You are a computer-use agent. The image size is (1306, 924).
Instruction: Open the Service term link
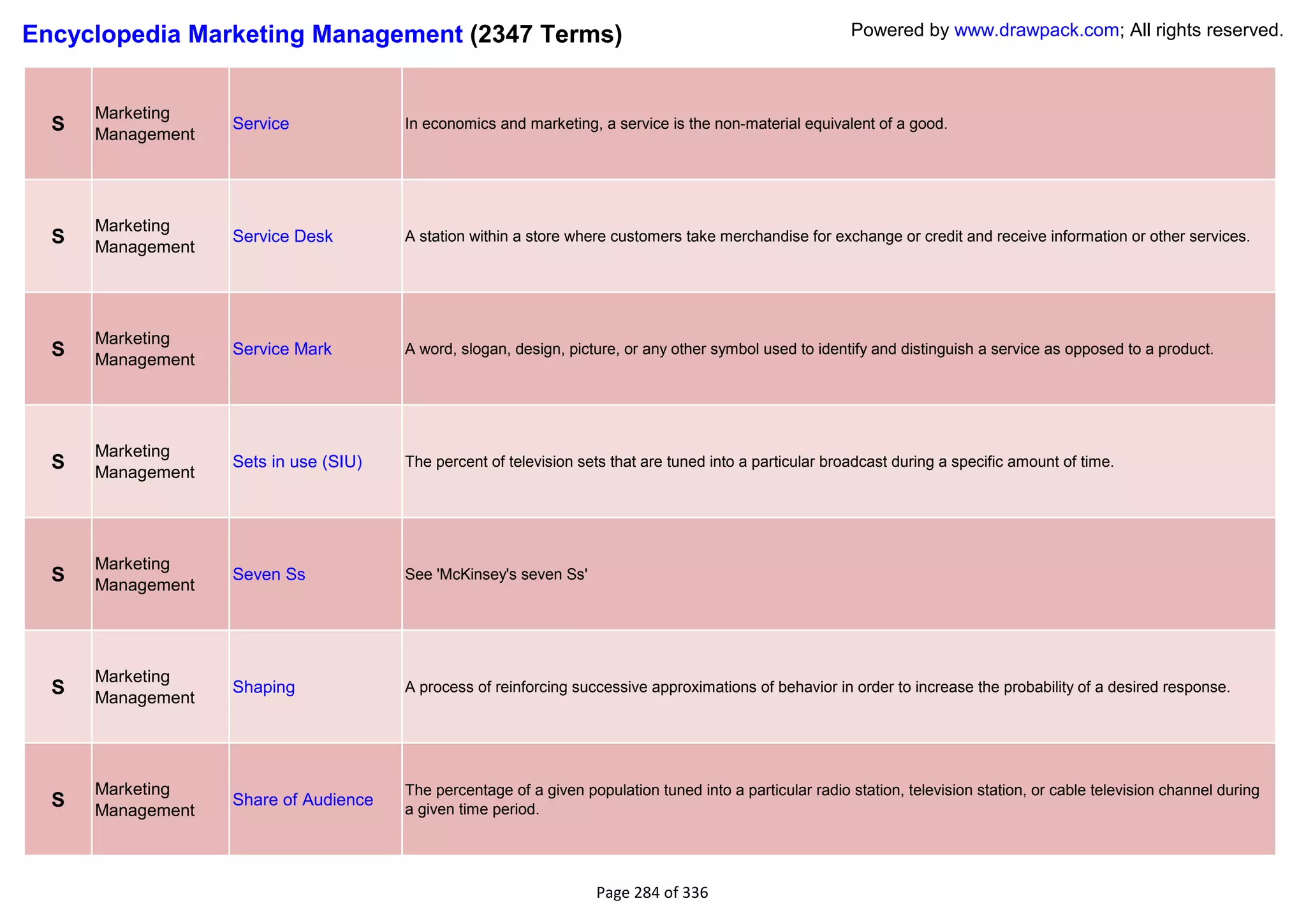(260, 124)
